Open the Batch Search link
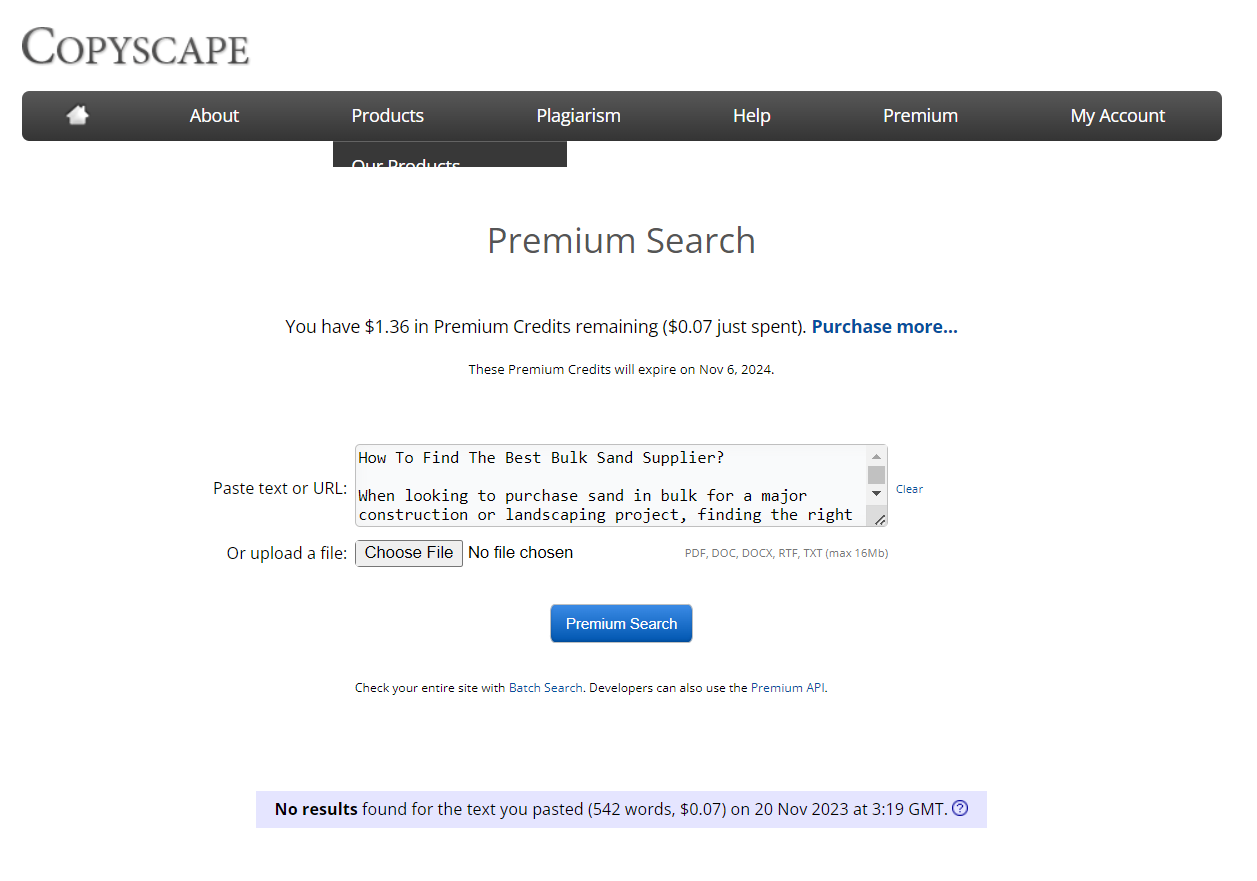The width and height of the screenshot is (1257, 881). pyautogui.click(x=545, y=688)
